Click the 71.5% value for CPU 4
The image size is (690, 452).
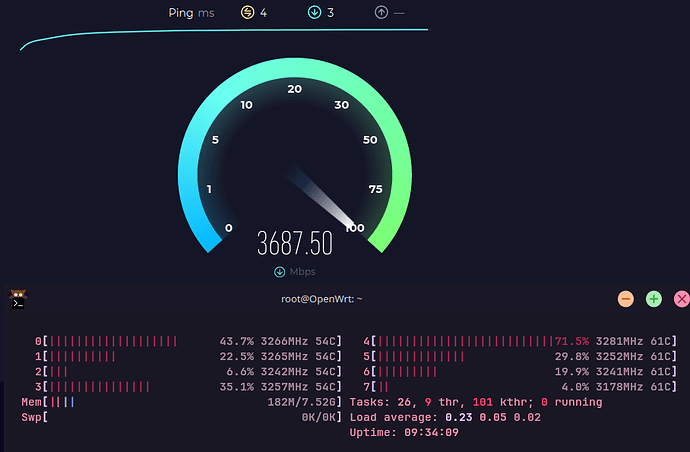pos(572,342)
